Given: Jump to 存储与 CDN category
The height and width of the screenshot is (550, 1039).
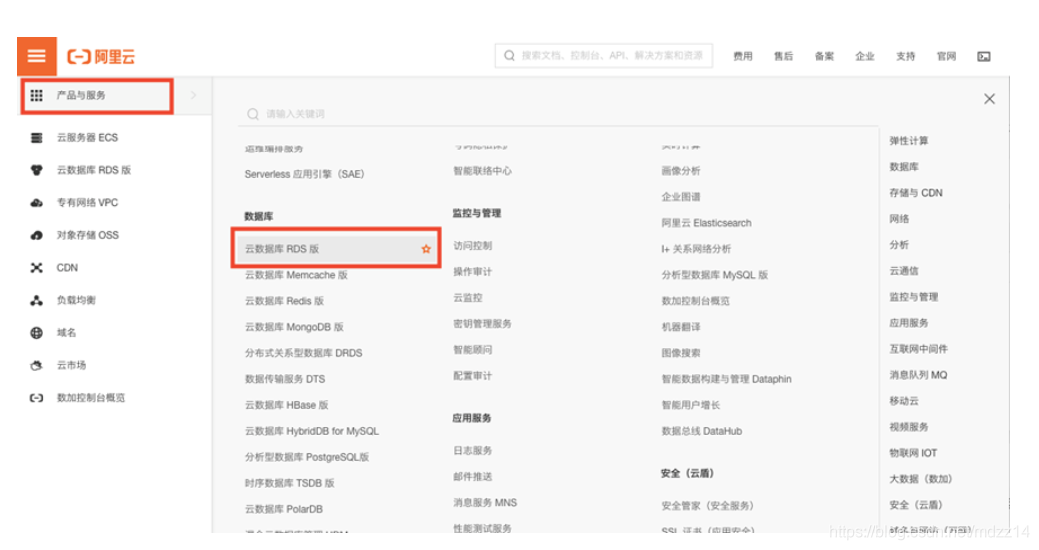Looking at the screenshot, I should tap(916, 193).
